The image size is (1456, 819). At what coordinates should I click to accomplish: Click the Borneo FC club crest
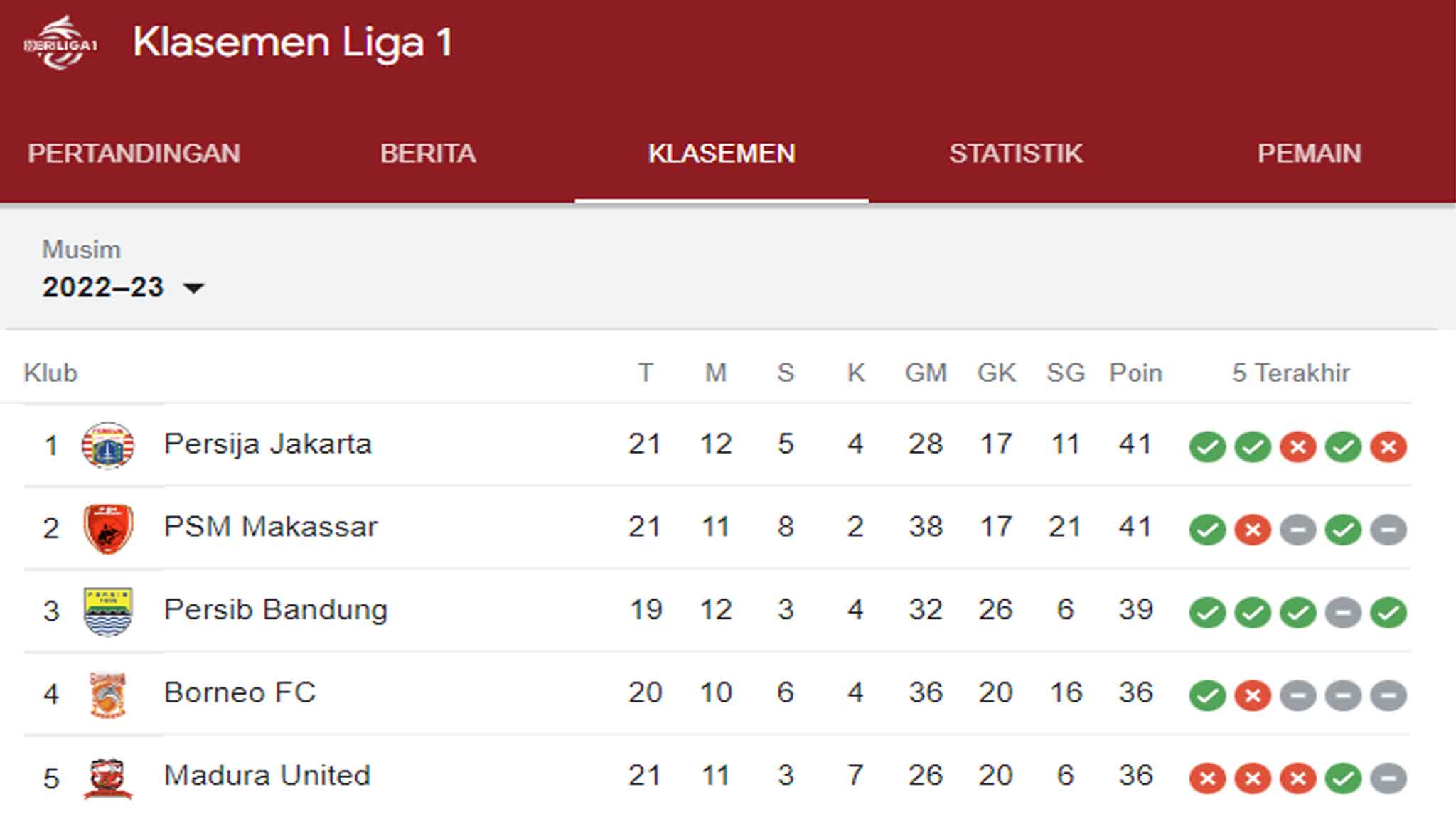coord(108,694)
